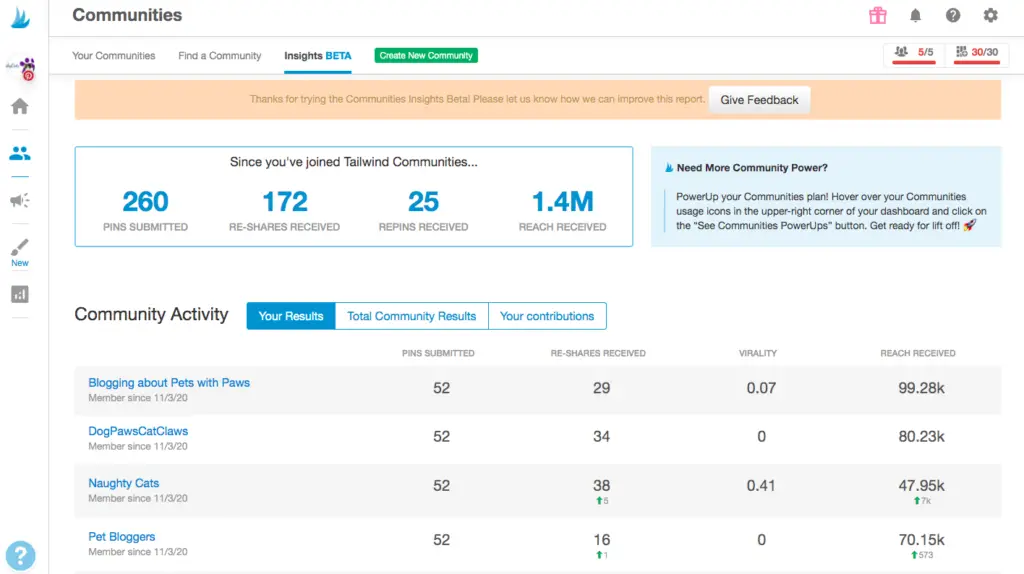Image resolution: width=1024 pixels, height=574 pixels.
Task: Click the Give Feedback button
Action: click(759, 100)
